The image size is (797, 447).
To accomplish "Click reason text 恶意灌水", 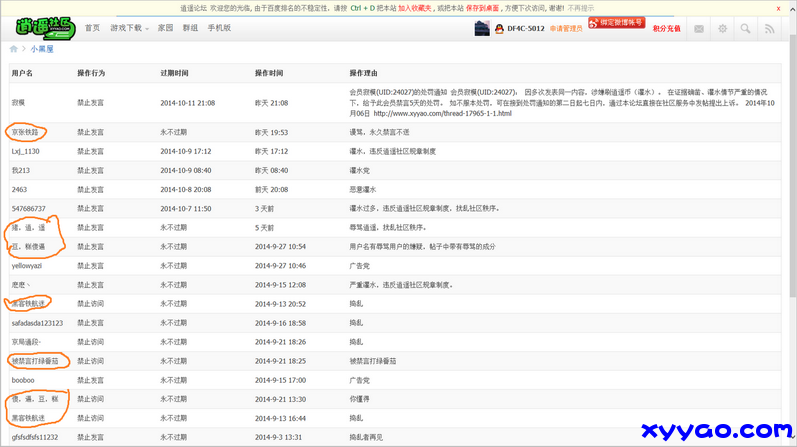I will click(363, 189).
